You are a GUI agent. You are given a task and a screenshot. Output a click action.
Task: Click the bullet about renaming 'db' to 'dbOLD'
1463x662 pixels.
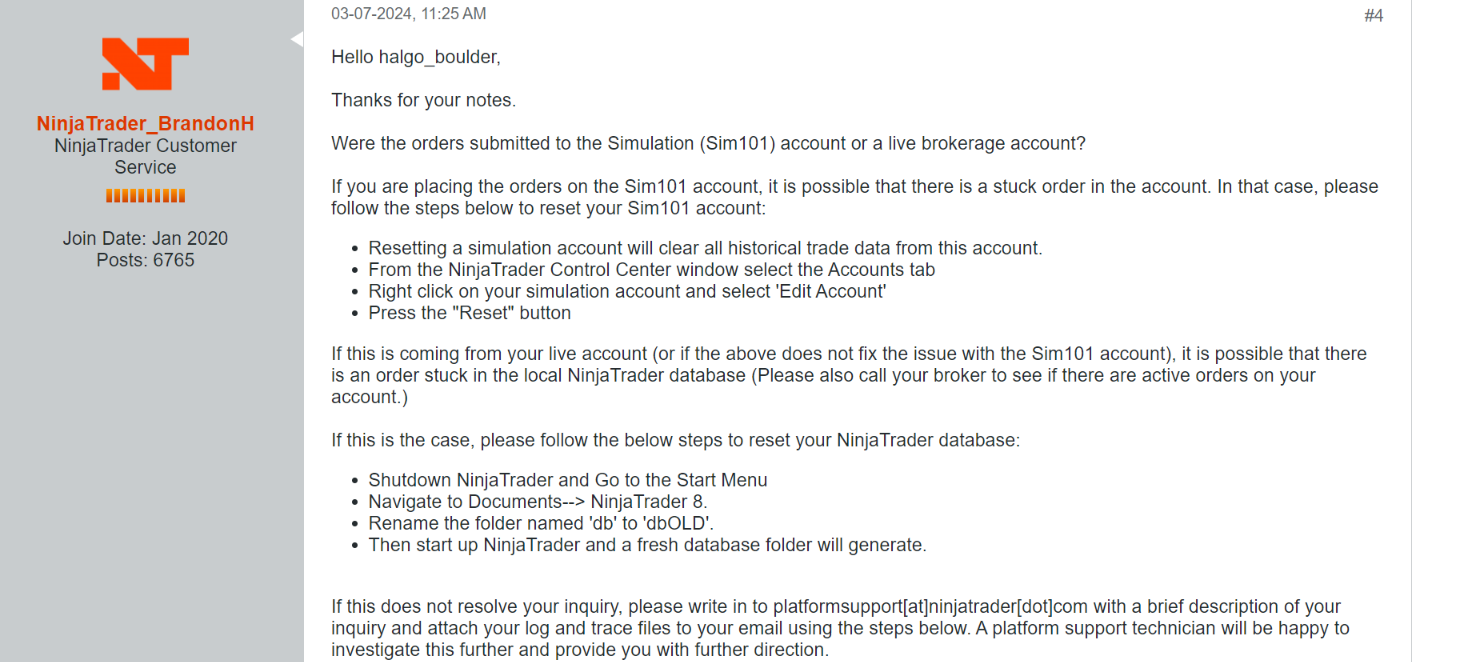point(540,523)
